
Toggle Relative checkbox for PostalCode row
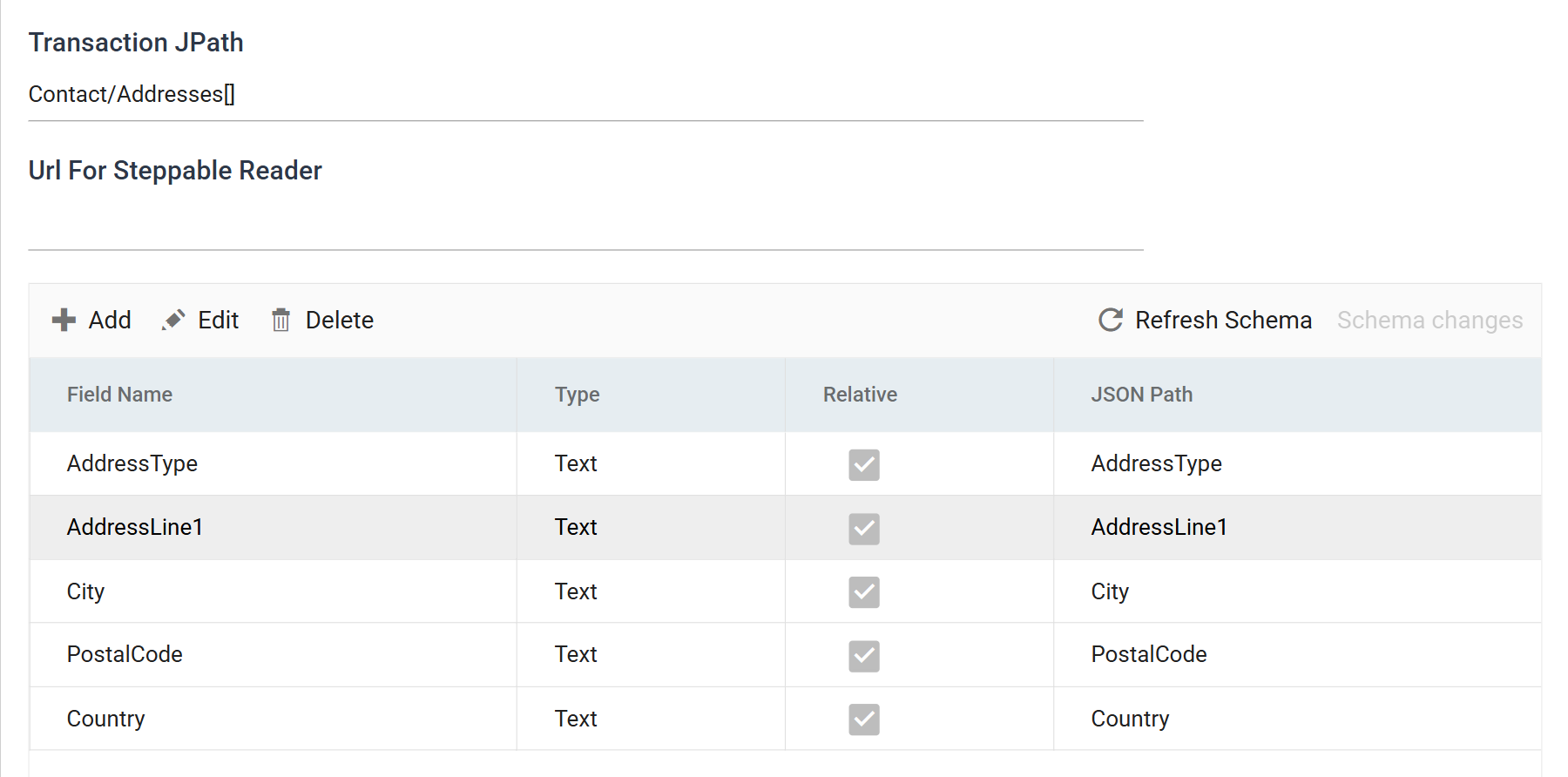click(x=864, y=656)
